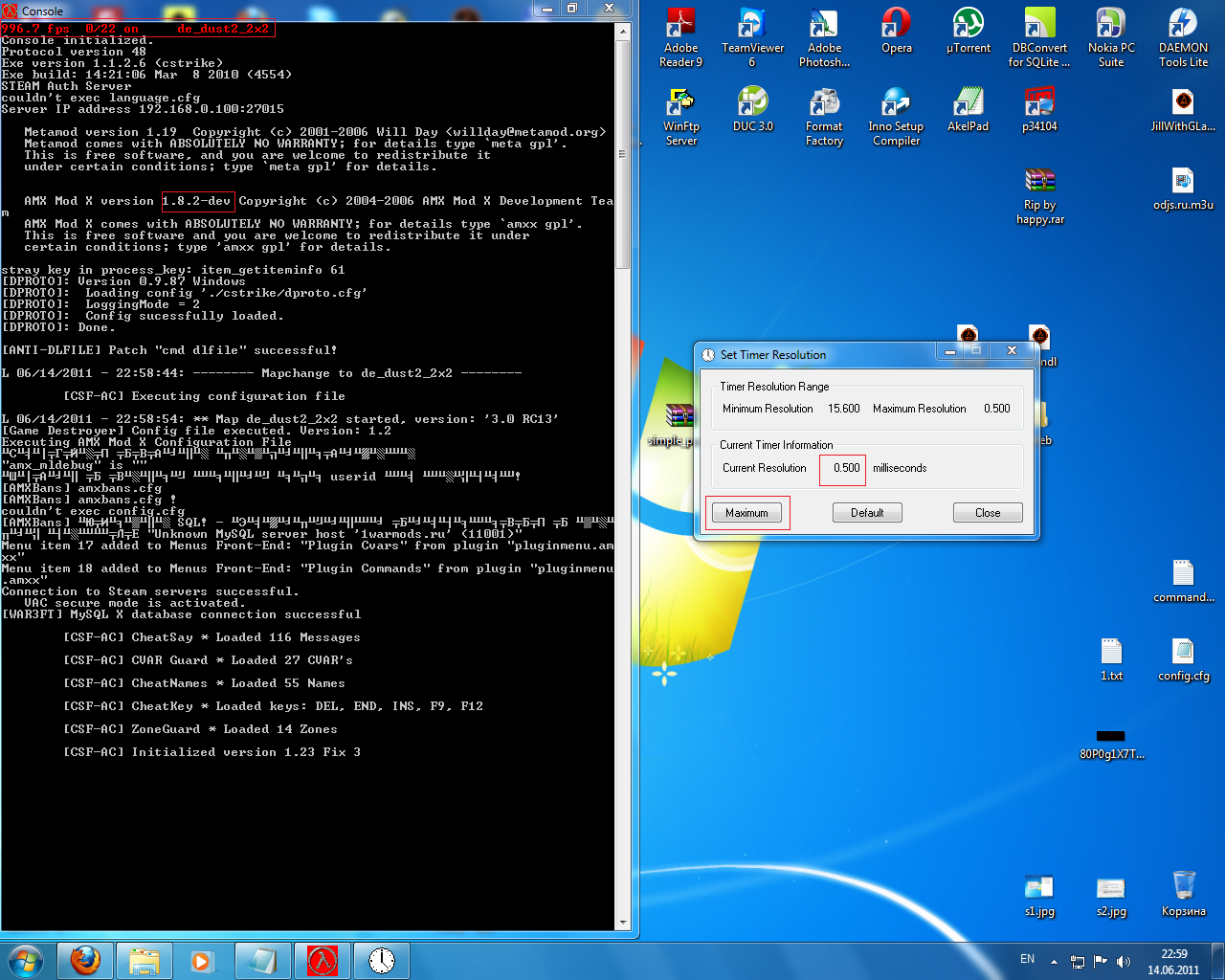
Task: Click the DBConvert for SQLite icon
Action: [1039, 38]
